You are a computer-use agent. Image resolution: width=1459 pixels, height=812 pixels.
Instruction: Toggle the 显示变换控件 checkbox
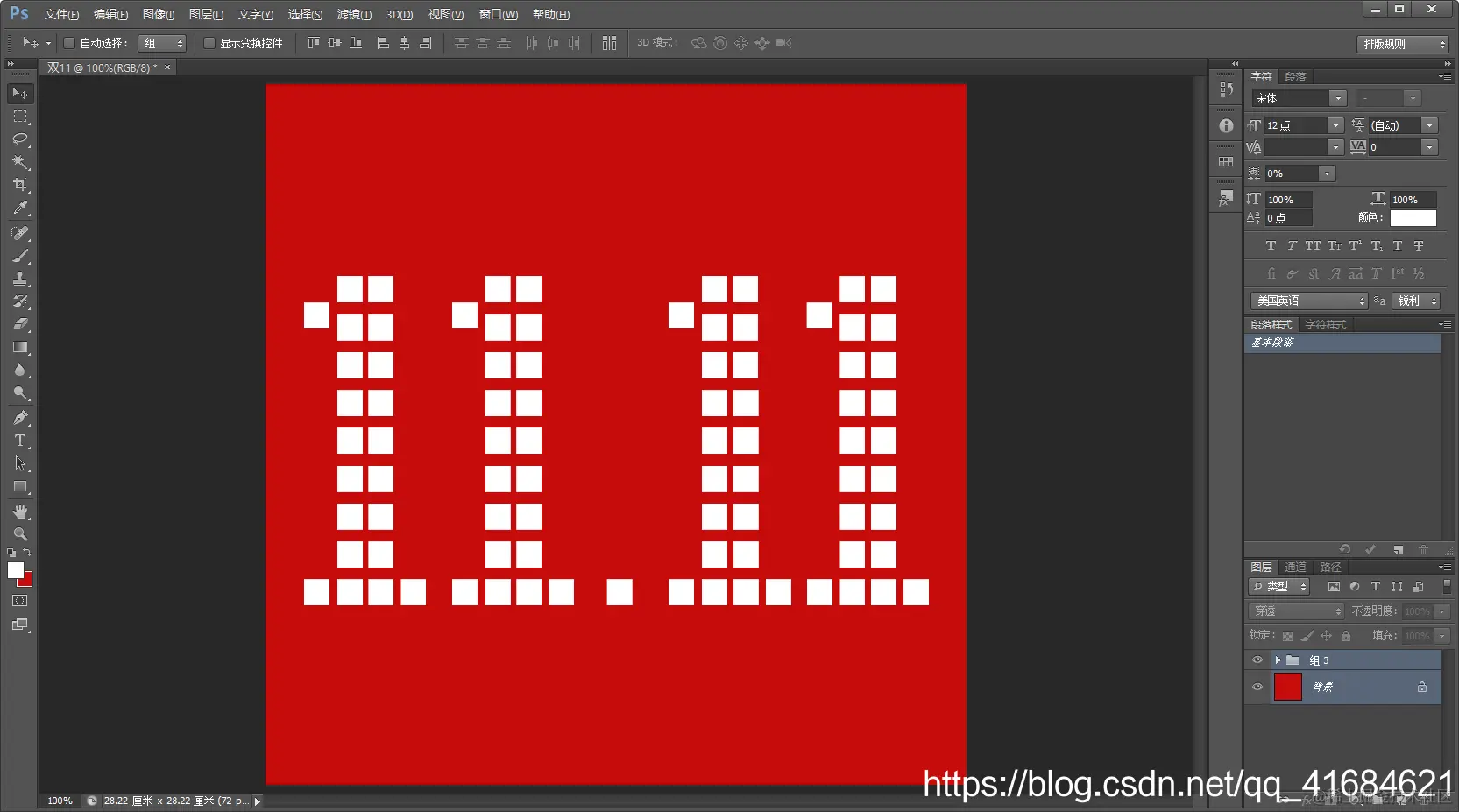tap(209, 43)
